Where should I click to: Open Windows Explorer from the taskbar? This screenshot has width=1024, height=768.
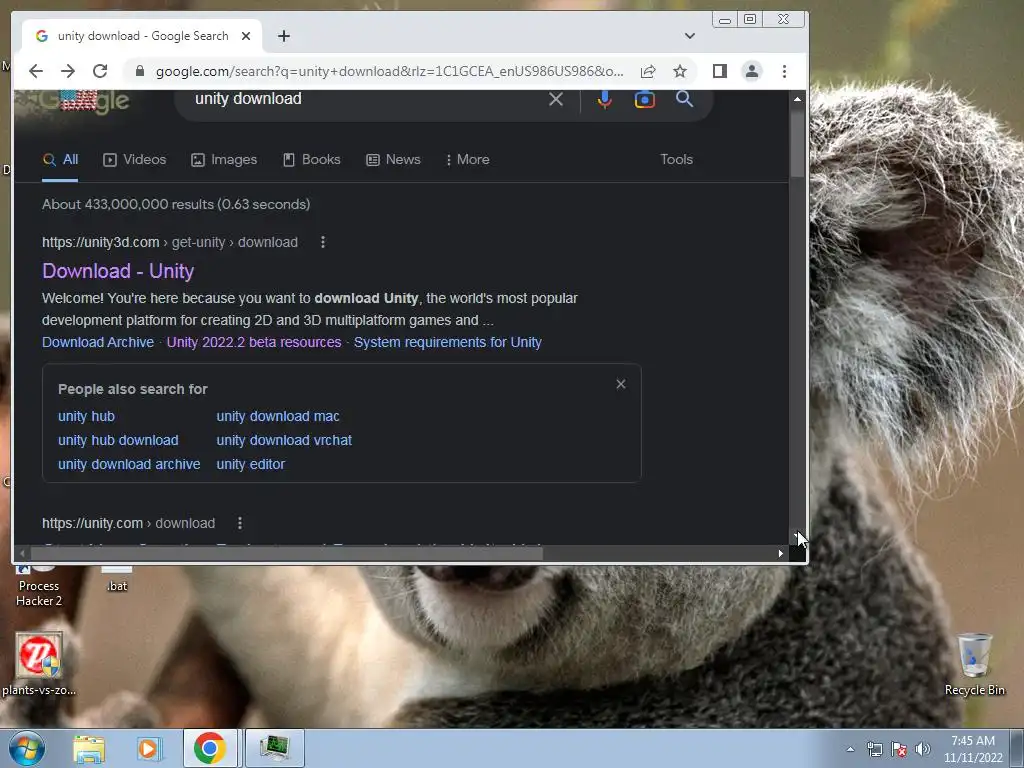[88, 748]
